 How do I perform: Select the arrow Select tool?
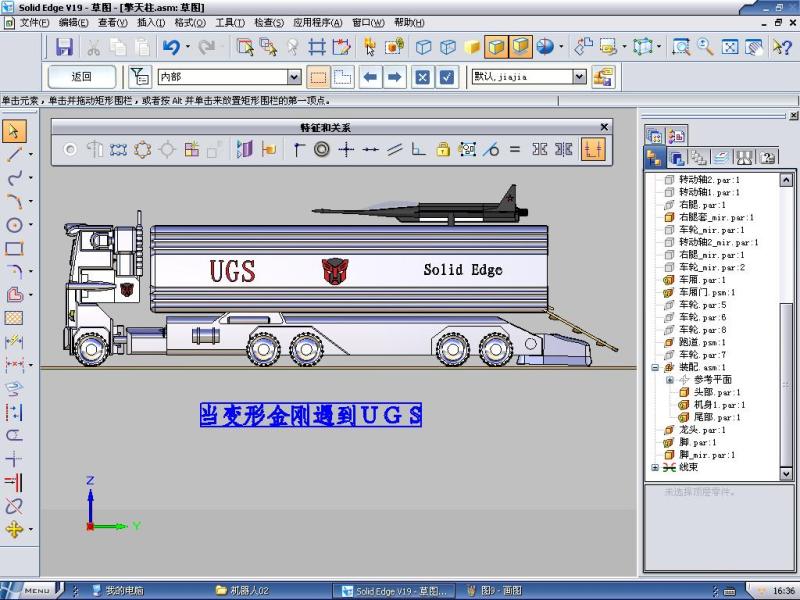[x=14, y=131]
